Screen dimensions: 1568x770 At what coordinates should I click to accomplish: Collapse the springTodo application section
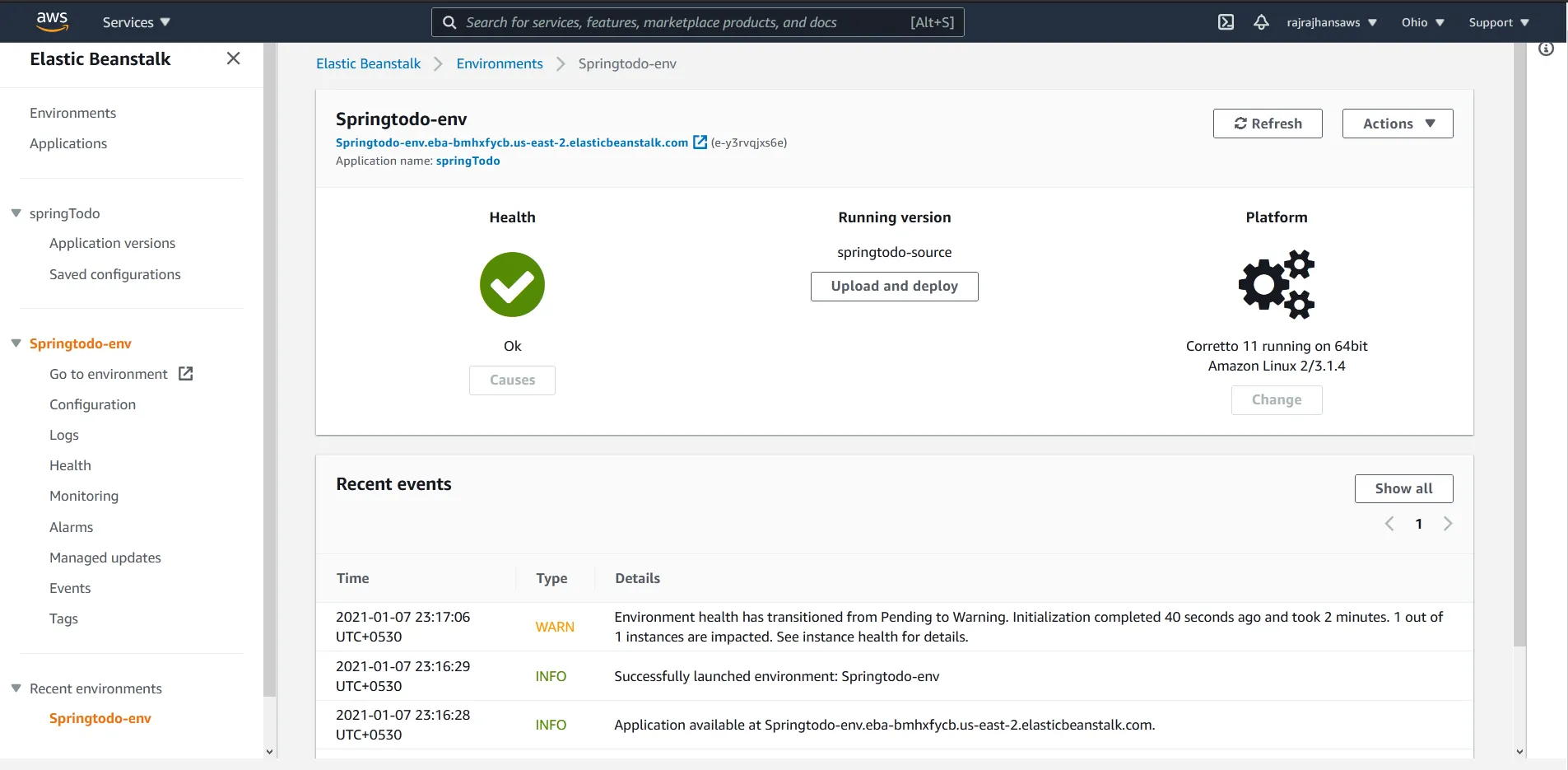tap(14, 212)
